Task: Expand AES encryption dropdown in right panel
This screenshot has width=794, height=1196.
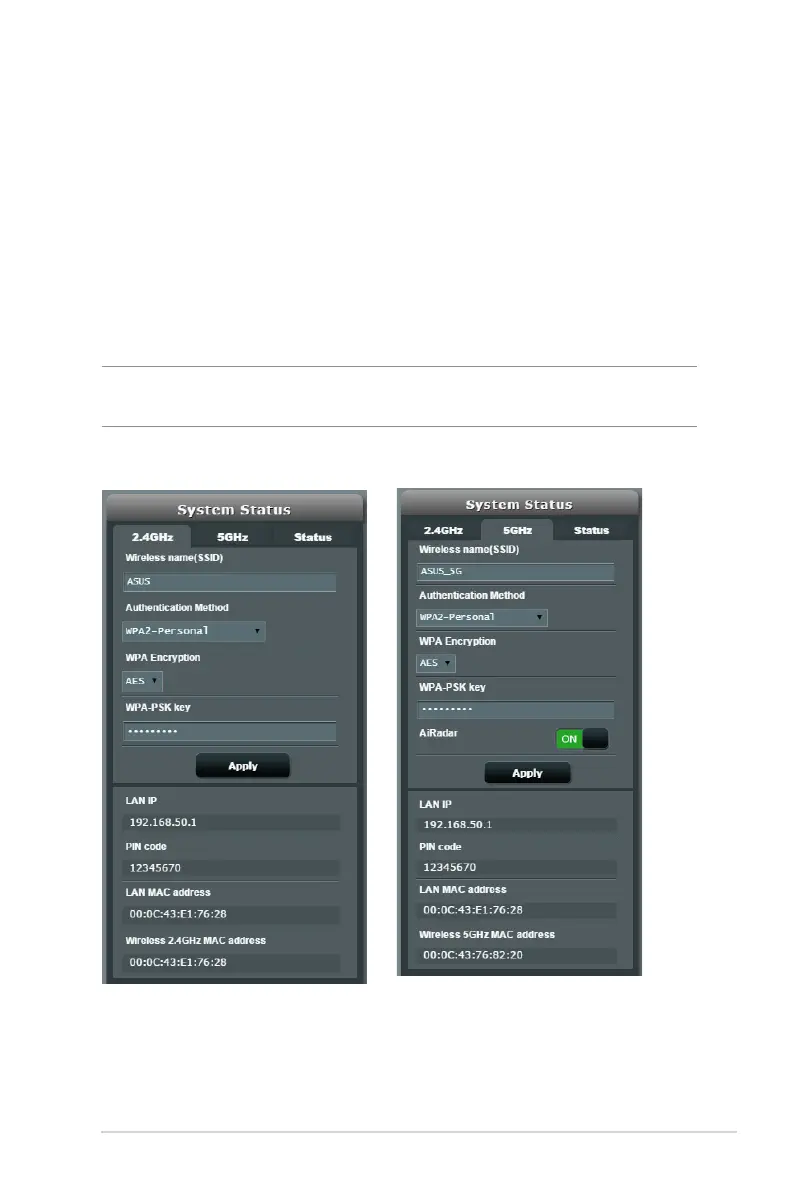Action: click(x=436, y=663)
